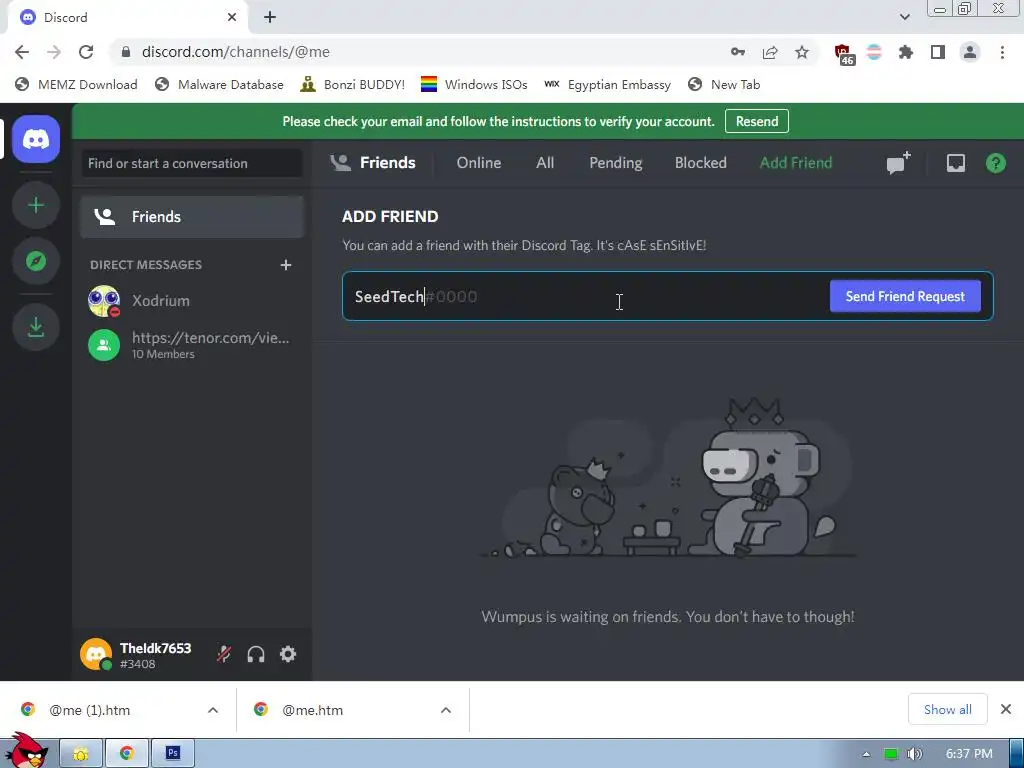Switch to the Online tab

(x=479, y=163)
